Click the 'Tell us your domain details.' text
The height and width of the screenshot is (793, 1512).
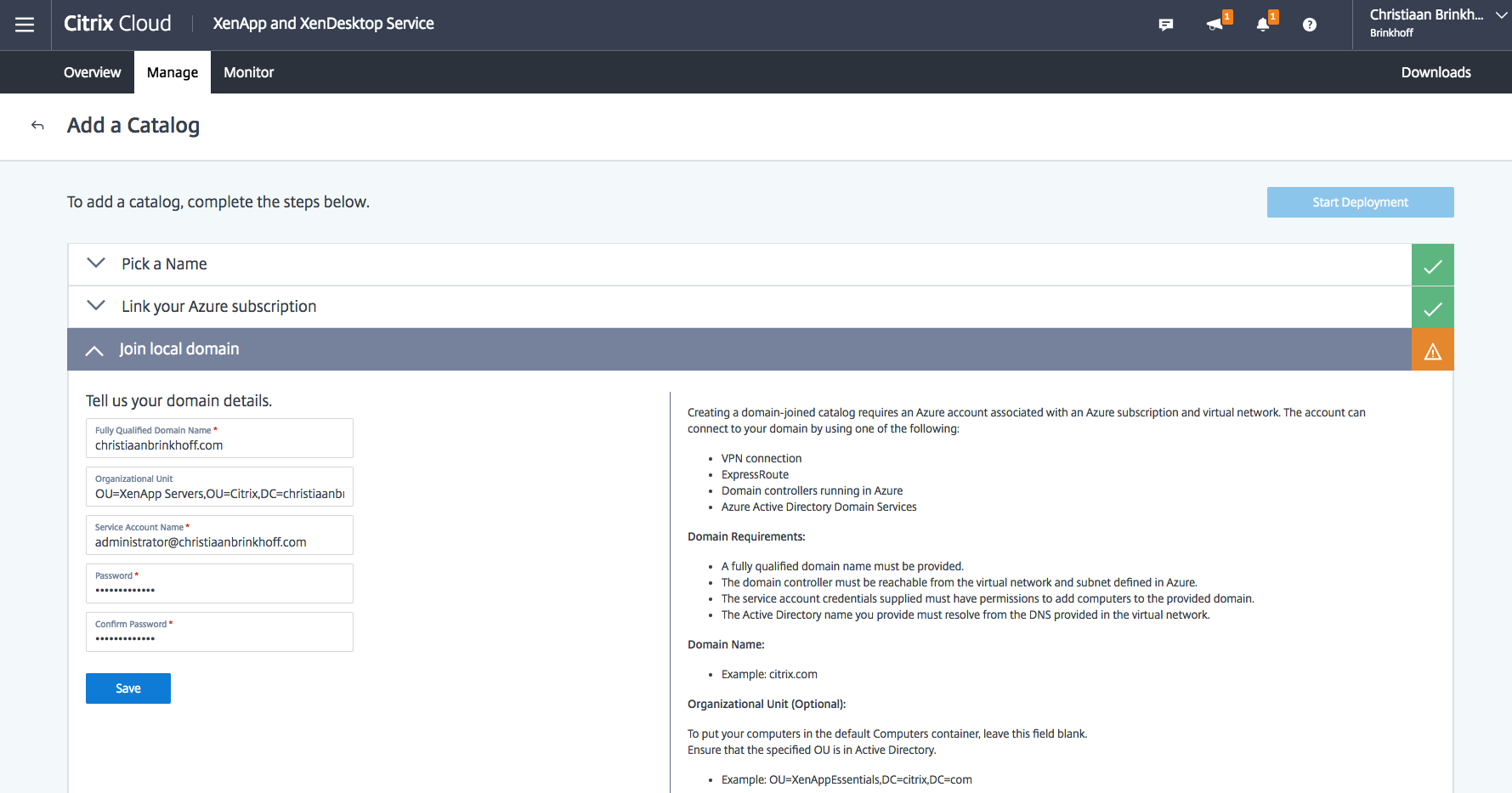coord(178,401)
